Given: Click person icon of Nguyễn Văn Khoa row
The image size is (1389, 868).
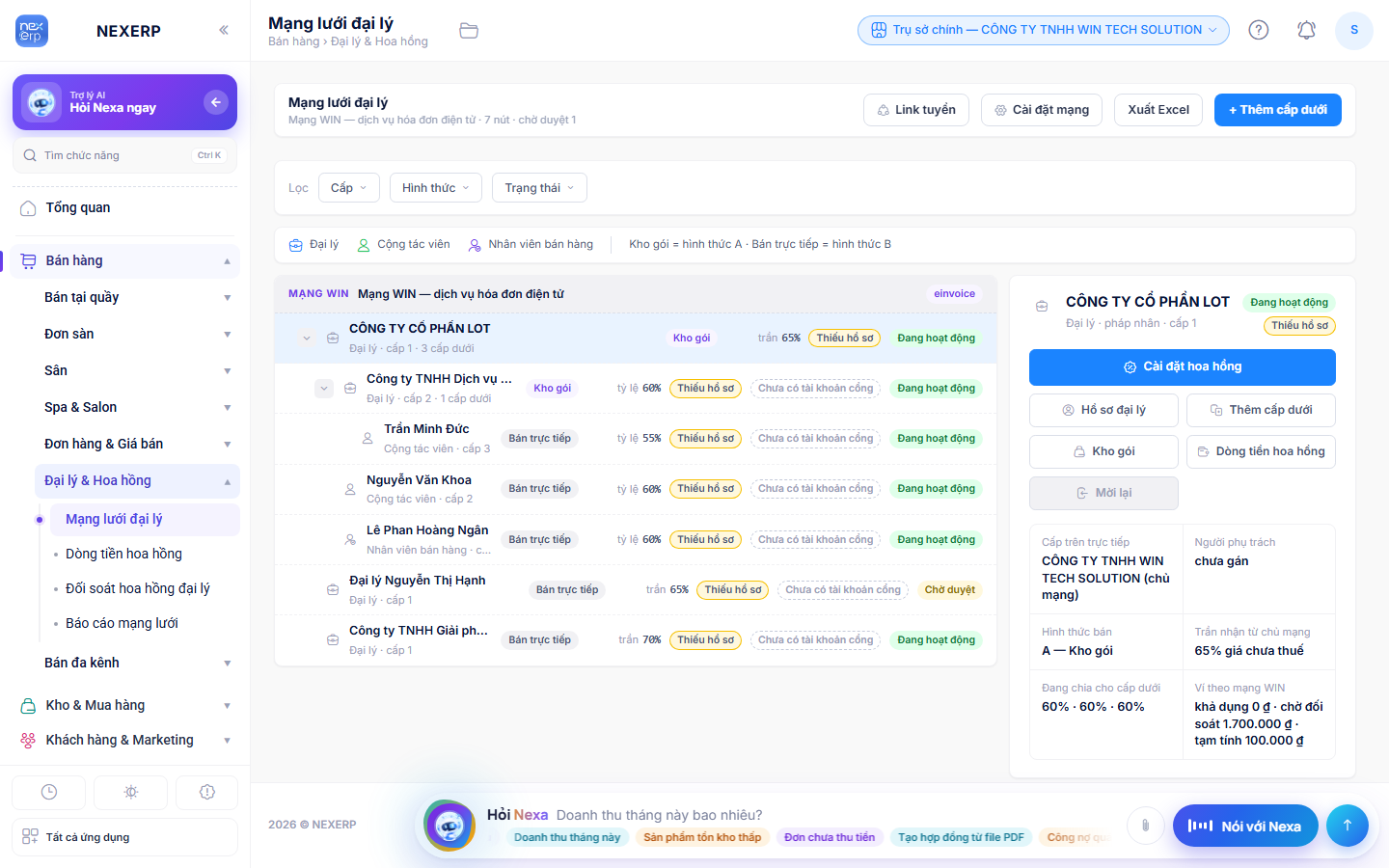Looking at the screenshot, I should (x=350, y=489).
